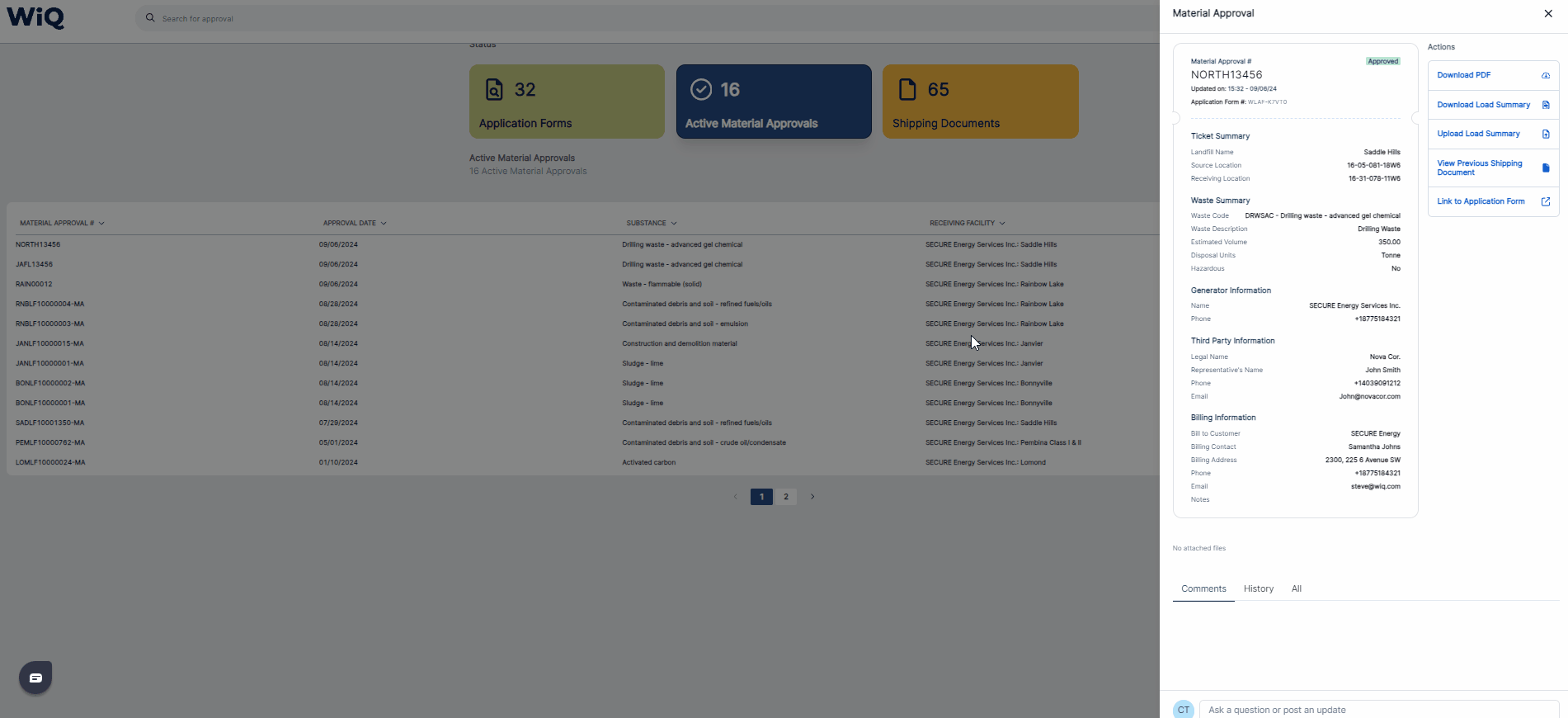
Task: Click 'Construction and demolition material' cell
Action: pyautogui.click(x=680, y=343)
